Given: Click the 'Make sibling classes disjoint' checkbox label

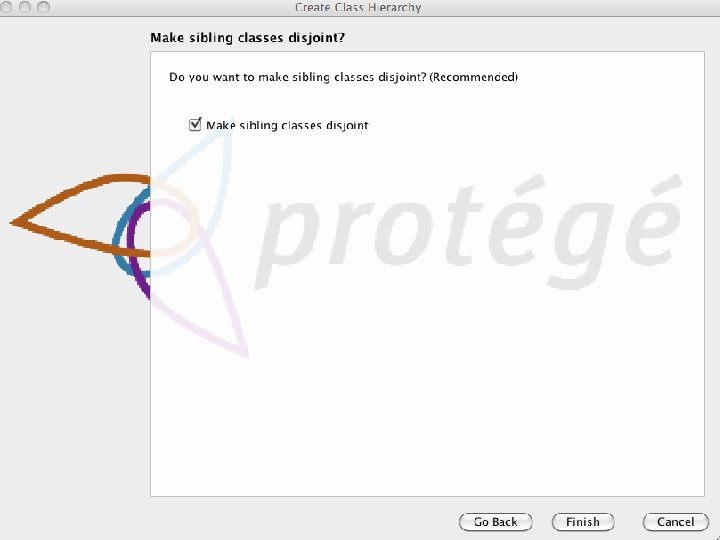Looking at the screenshot, I should click(287, 125).
